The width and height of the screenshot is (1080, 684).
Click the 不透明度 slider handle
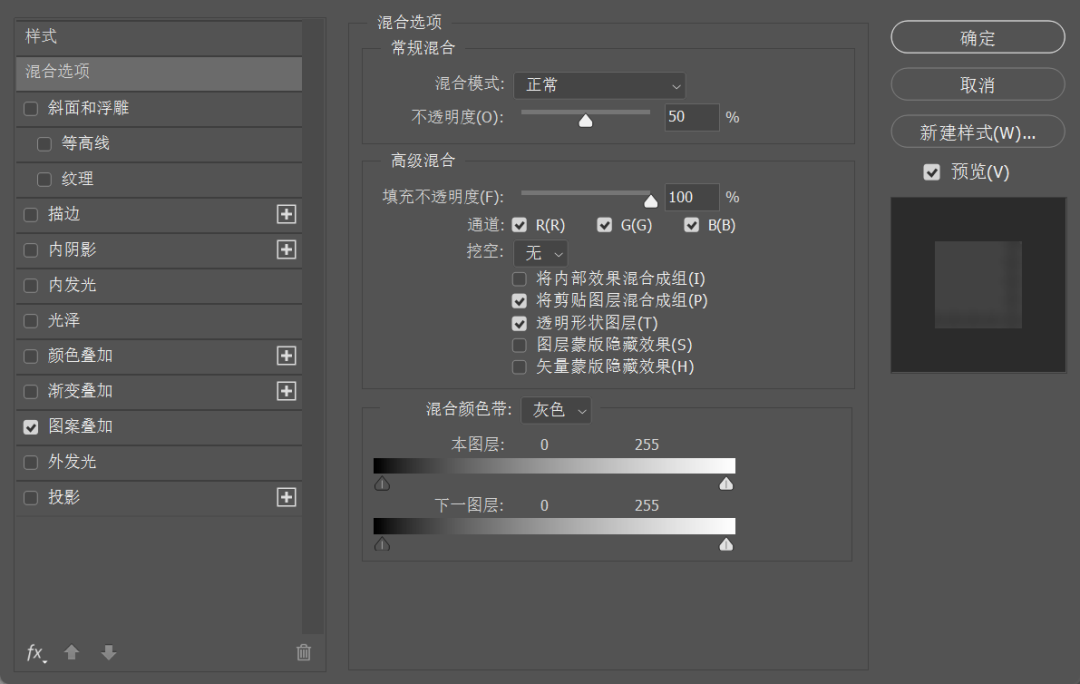[x=585, y=121]
